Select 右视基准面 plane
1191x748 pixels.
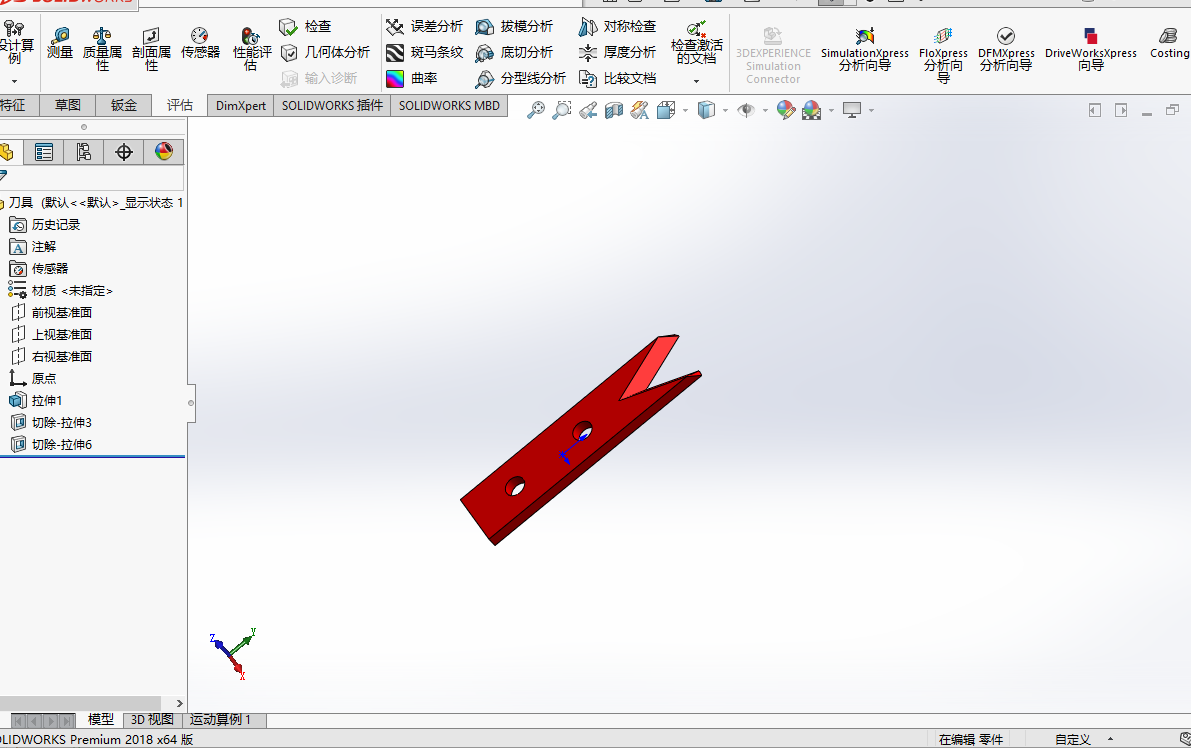(51, 357)
